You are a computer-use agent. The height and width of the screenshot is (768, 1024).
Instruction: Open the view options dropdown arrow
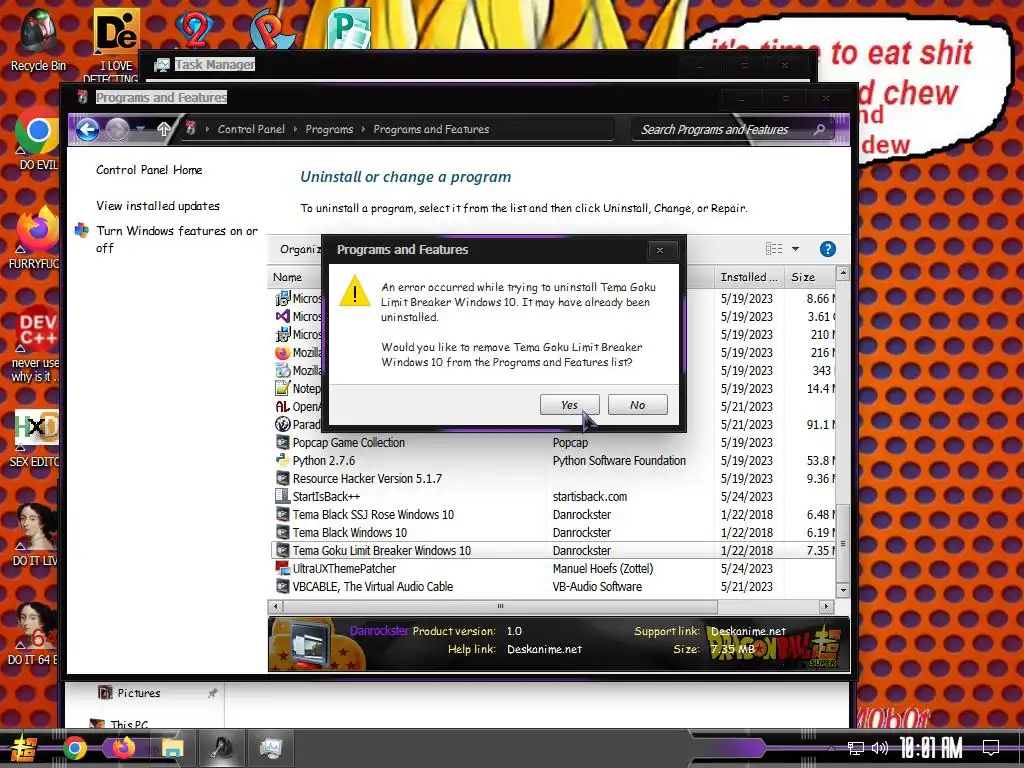[x=795, y=249]
